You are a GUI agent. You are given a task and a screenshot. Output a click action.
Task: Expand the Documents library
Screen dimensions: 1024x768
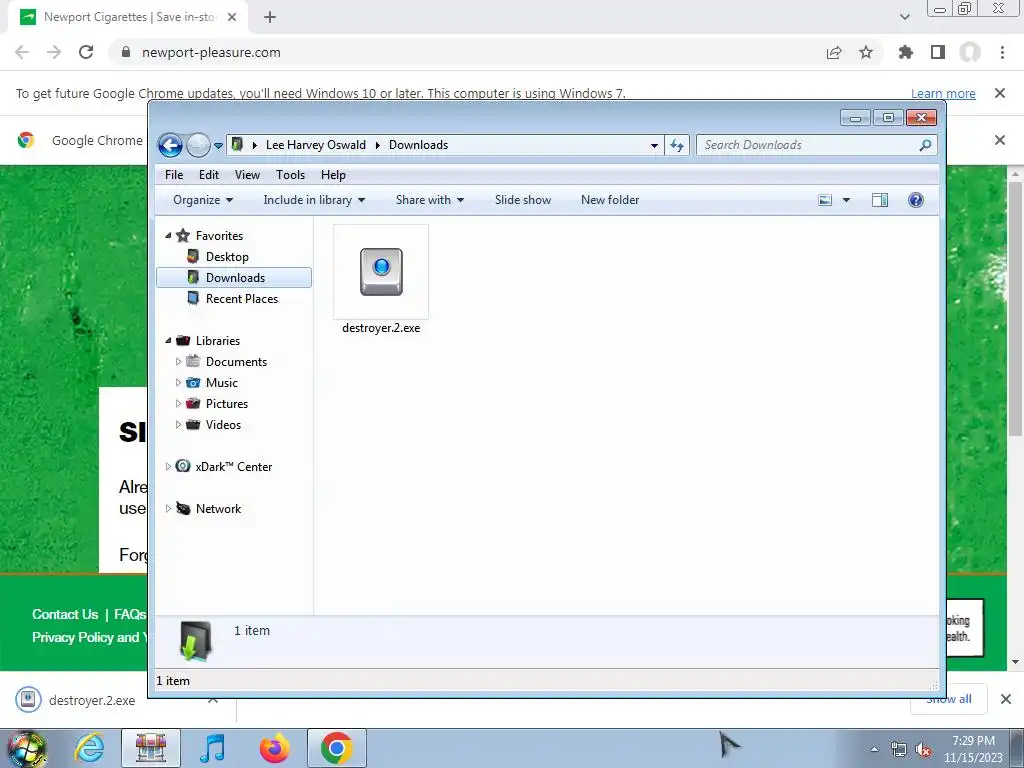(178, 361)
